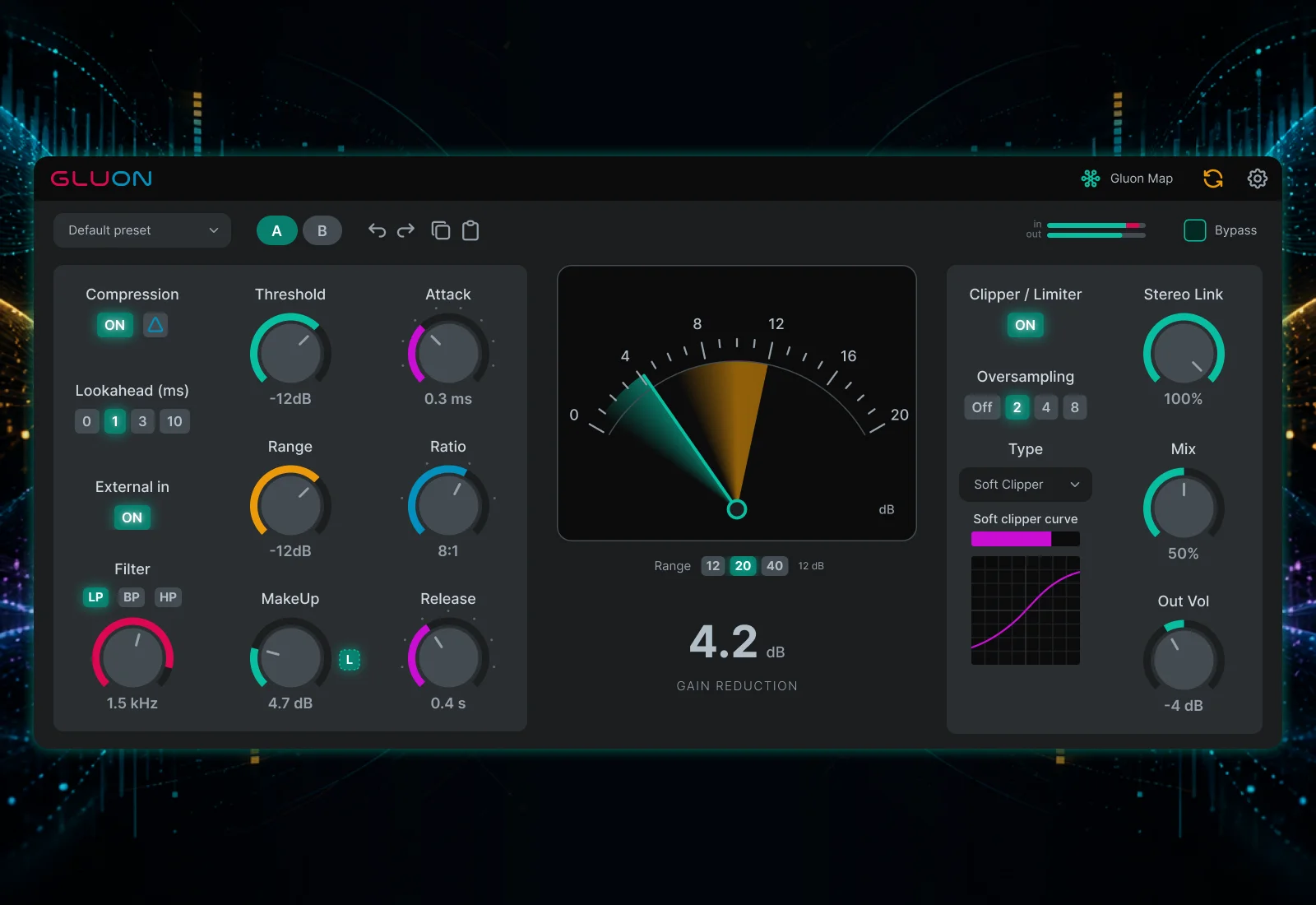Click the L link badge by MakeUp

(x=350, y=660)
